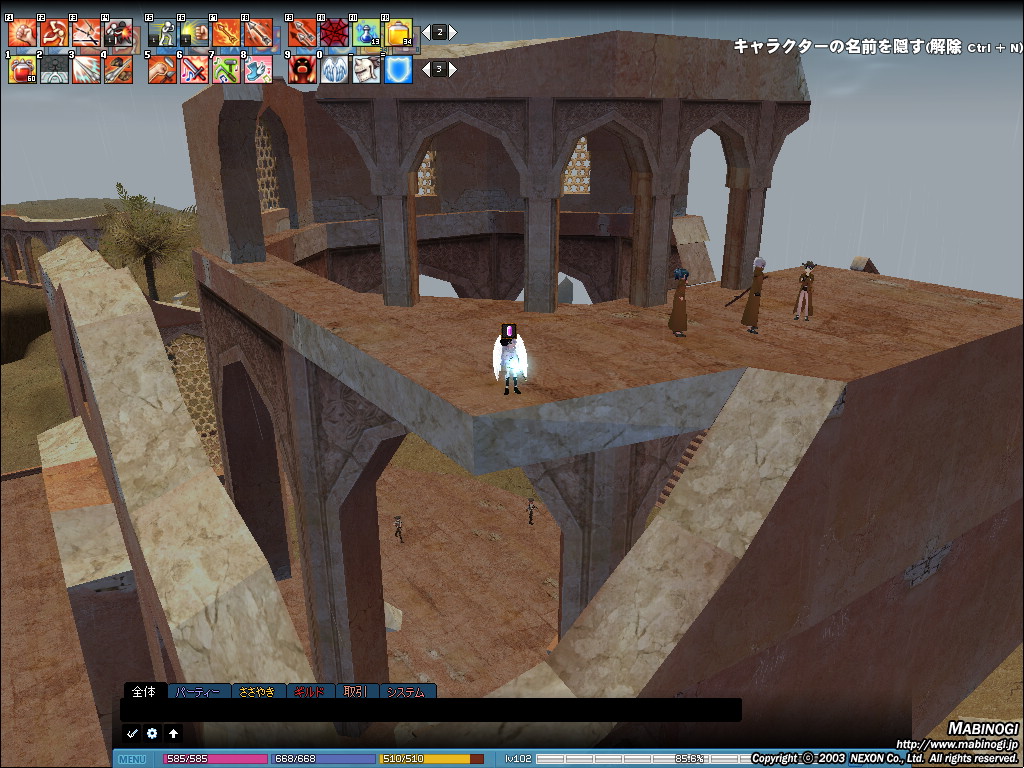1024x768 pixels.
Task: Click the crossed swords music skill icon
Action: coord(194,68)
